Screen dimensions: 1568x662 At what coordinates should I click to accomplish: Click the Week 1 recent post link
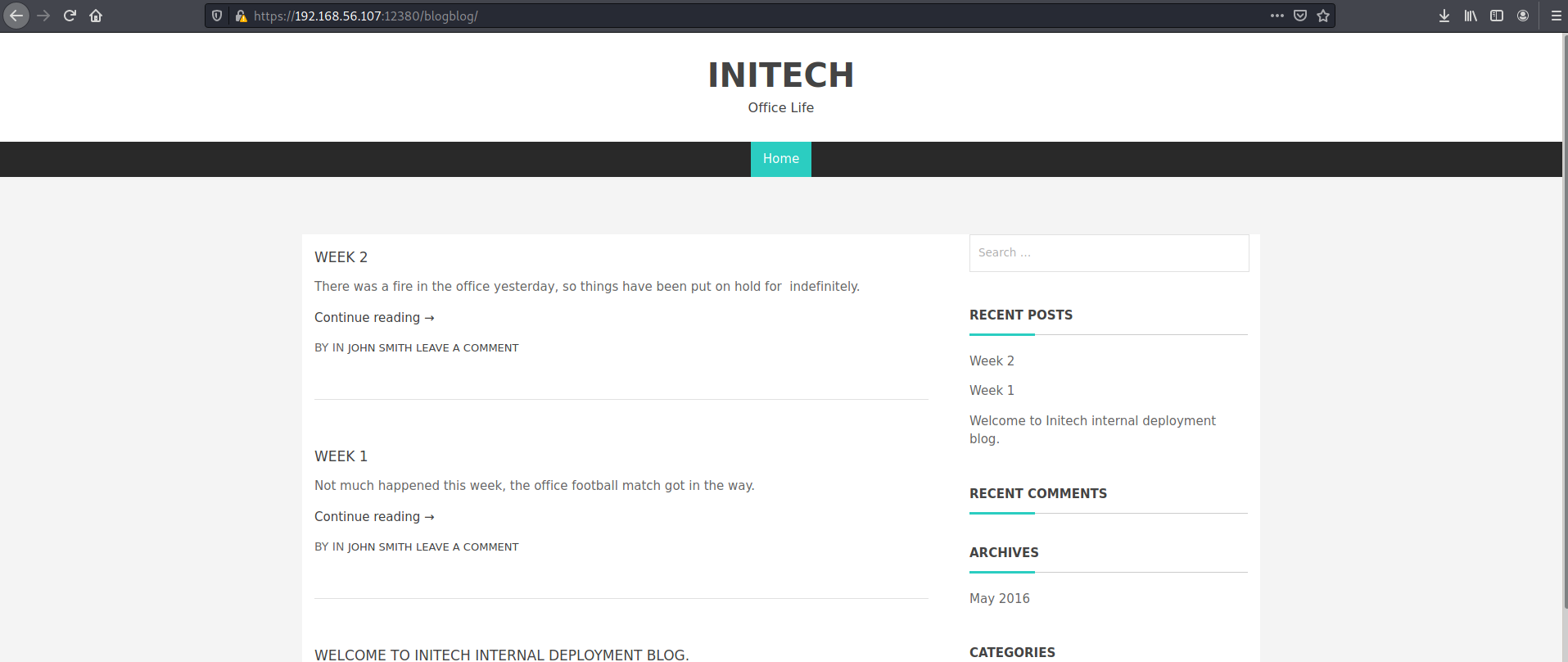click(992, 391)
